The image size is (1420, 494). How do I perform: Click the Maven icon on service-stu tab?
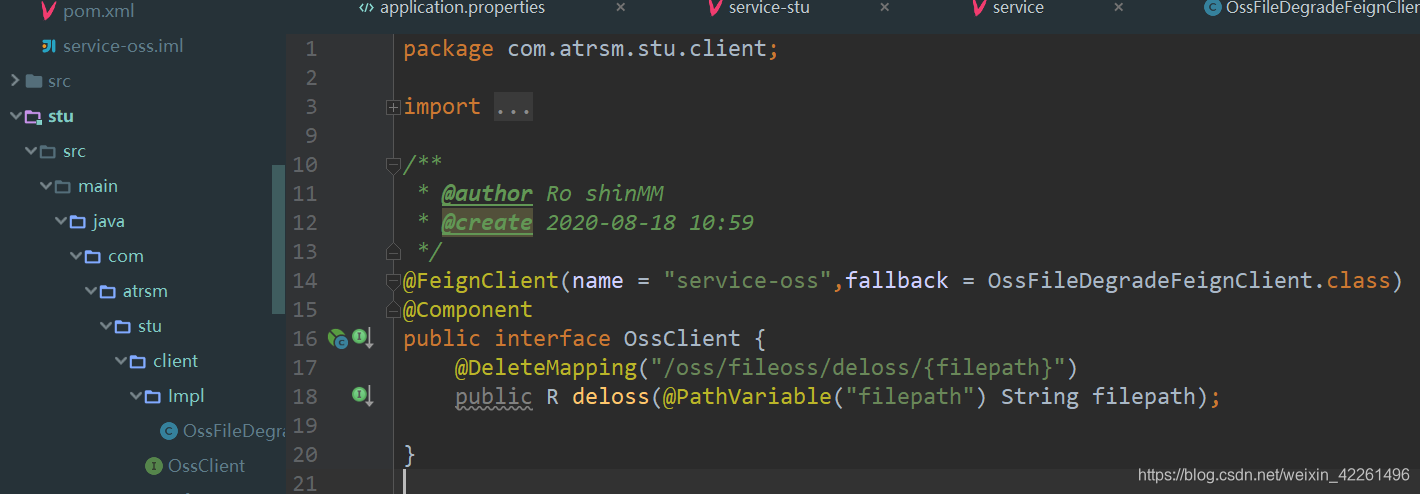[714, 8]
